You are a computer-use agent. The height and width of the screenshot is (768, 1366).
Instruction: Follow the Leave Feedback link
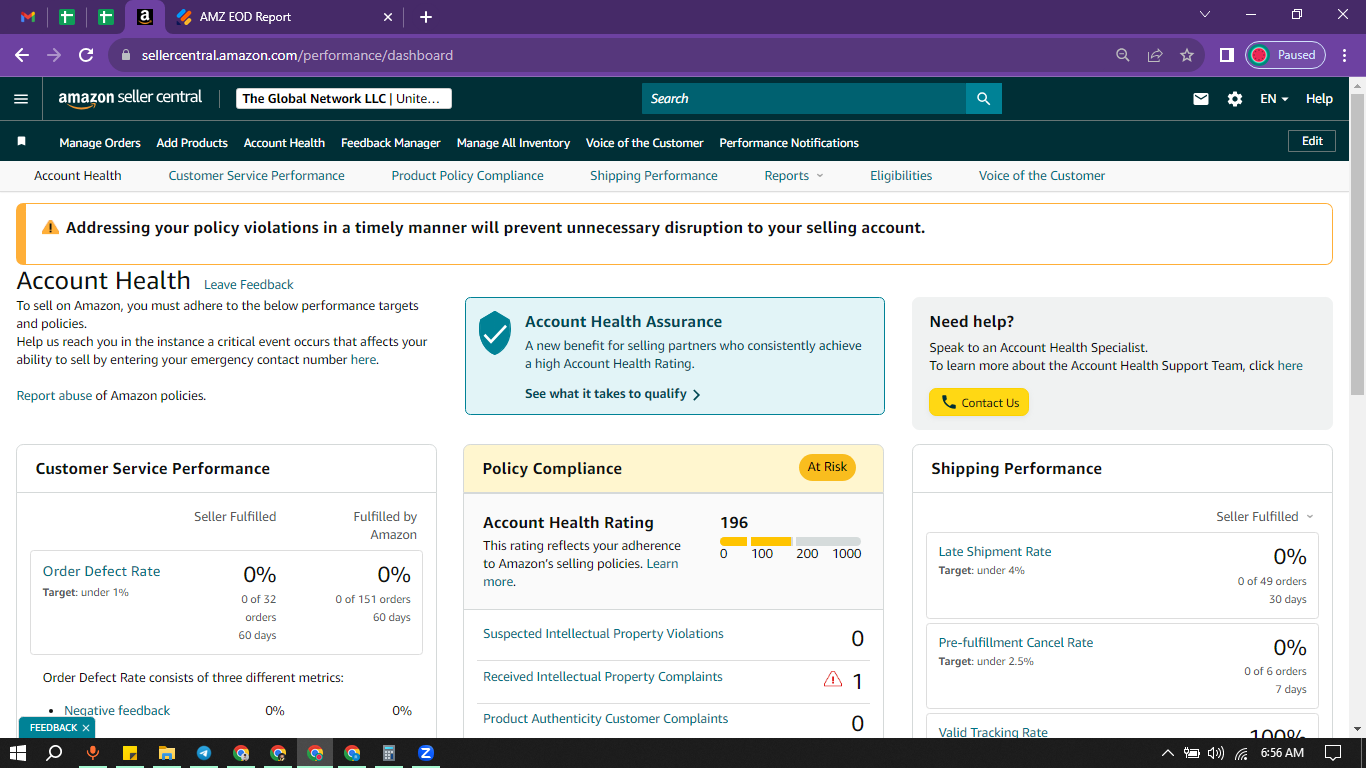(249, 285)
